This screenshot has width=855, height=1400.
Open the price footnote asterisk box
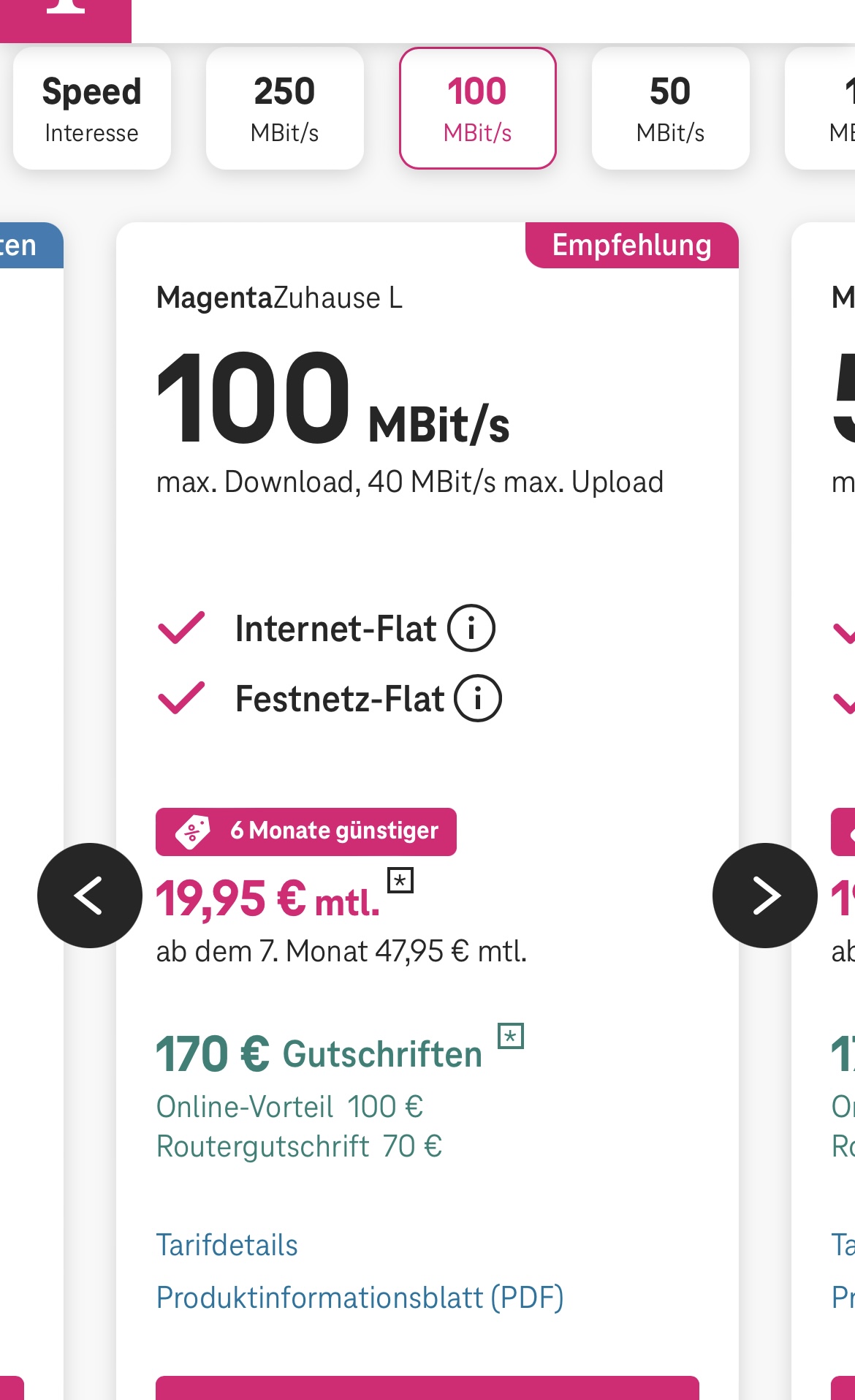tap(400, 880)
